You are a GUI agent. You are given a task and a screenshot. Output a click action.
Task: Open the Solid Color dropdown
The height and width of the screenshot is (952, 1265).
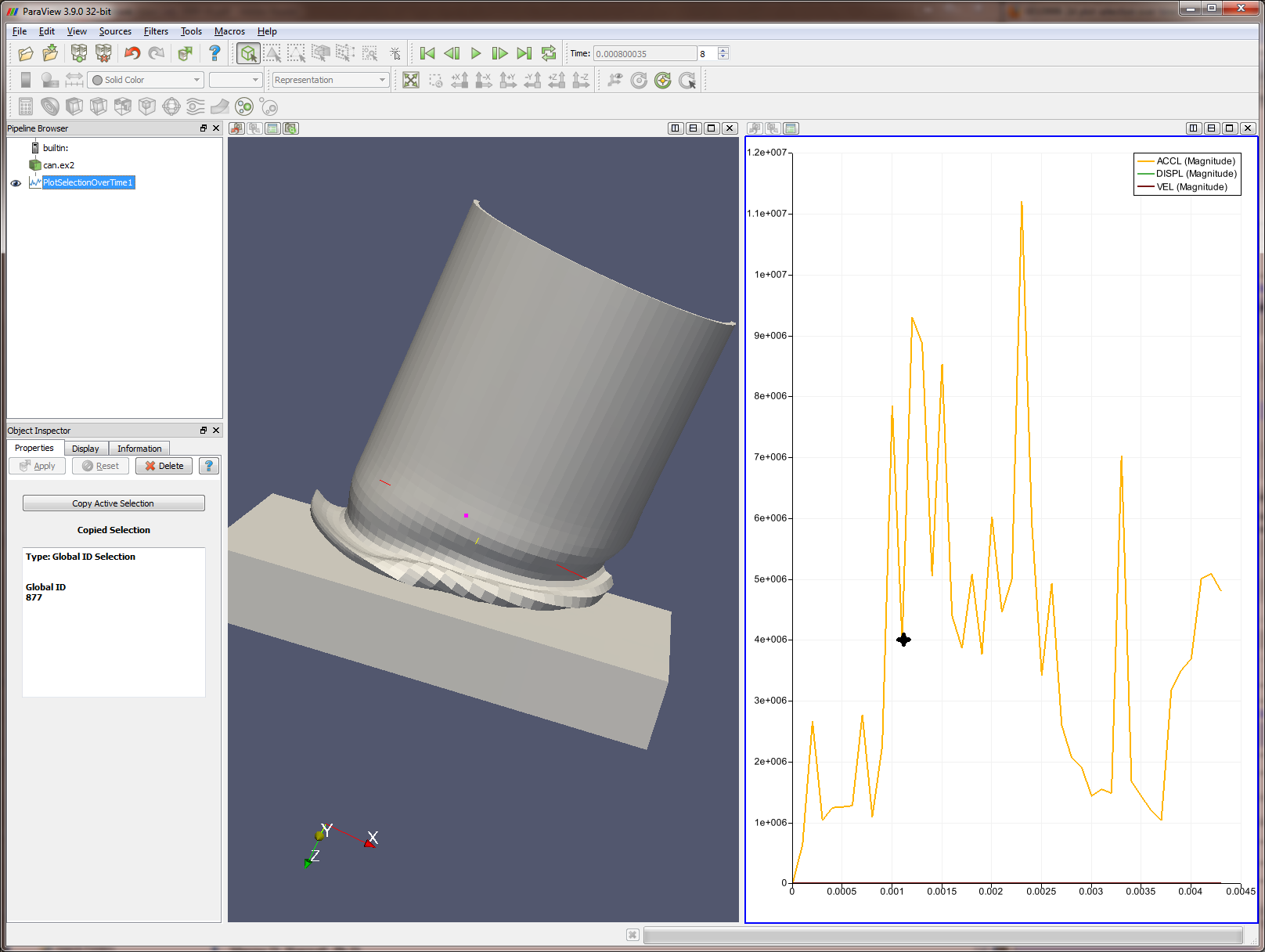(x=146, y=80)
